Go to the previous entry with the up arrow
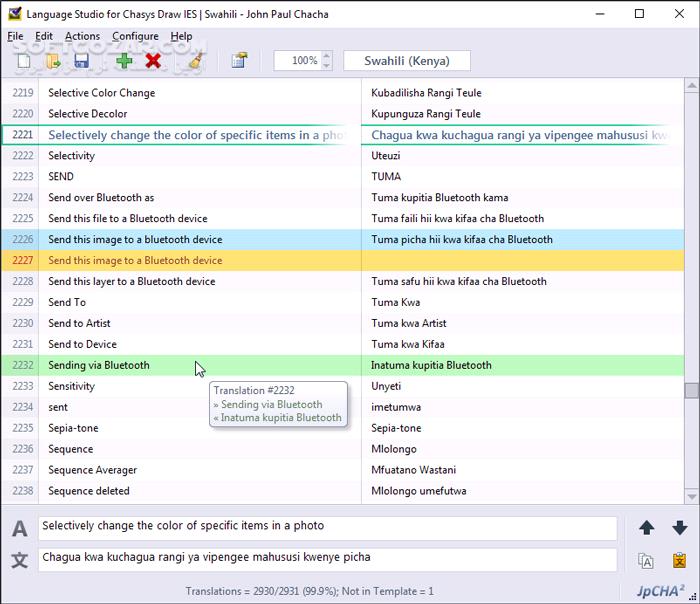The width and height of the screenshot is (700, 604). (646, 528)
